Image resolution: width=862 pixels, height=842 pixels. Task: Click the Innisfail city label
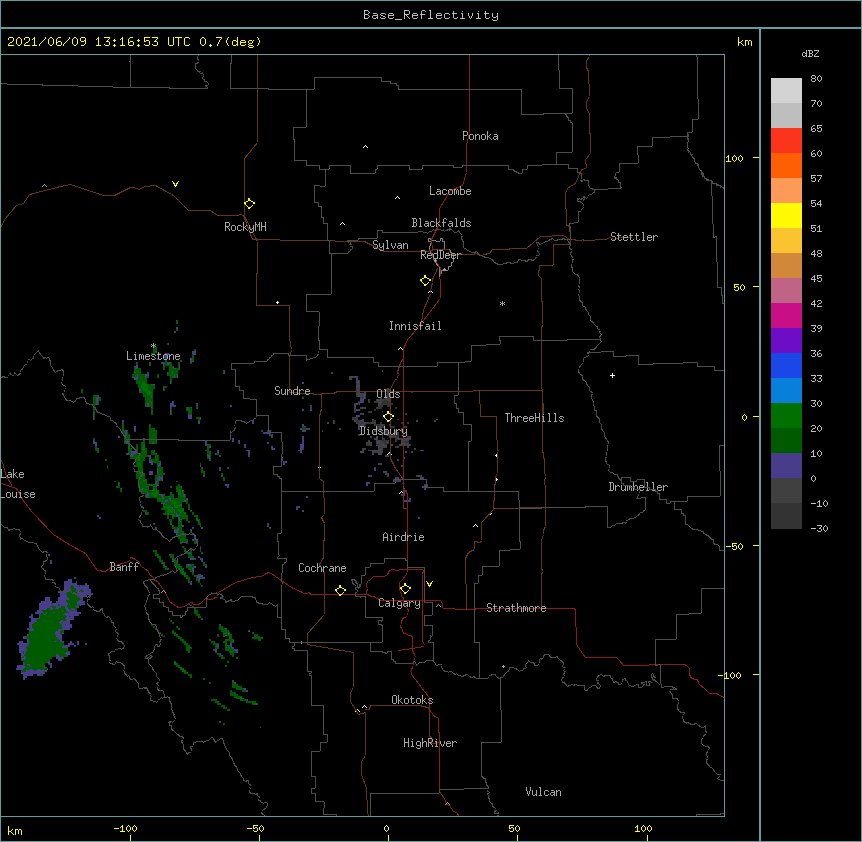[415, 326]
